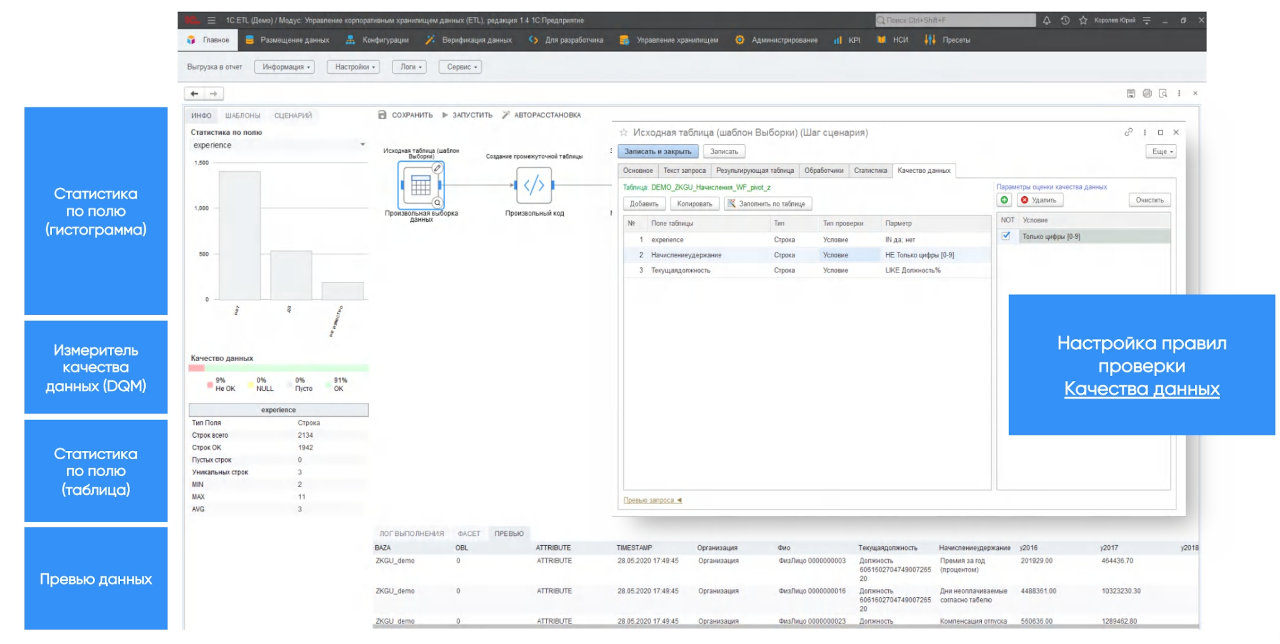
Task: Open history clock icon in title bar
Action: pyautogui.click(x=1065, y=20)
